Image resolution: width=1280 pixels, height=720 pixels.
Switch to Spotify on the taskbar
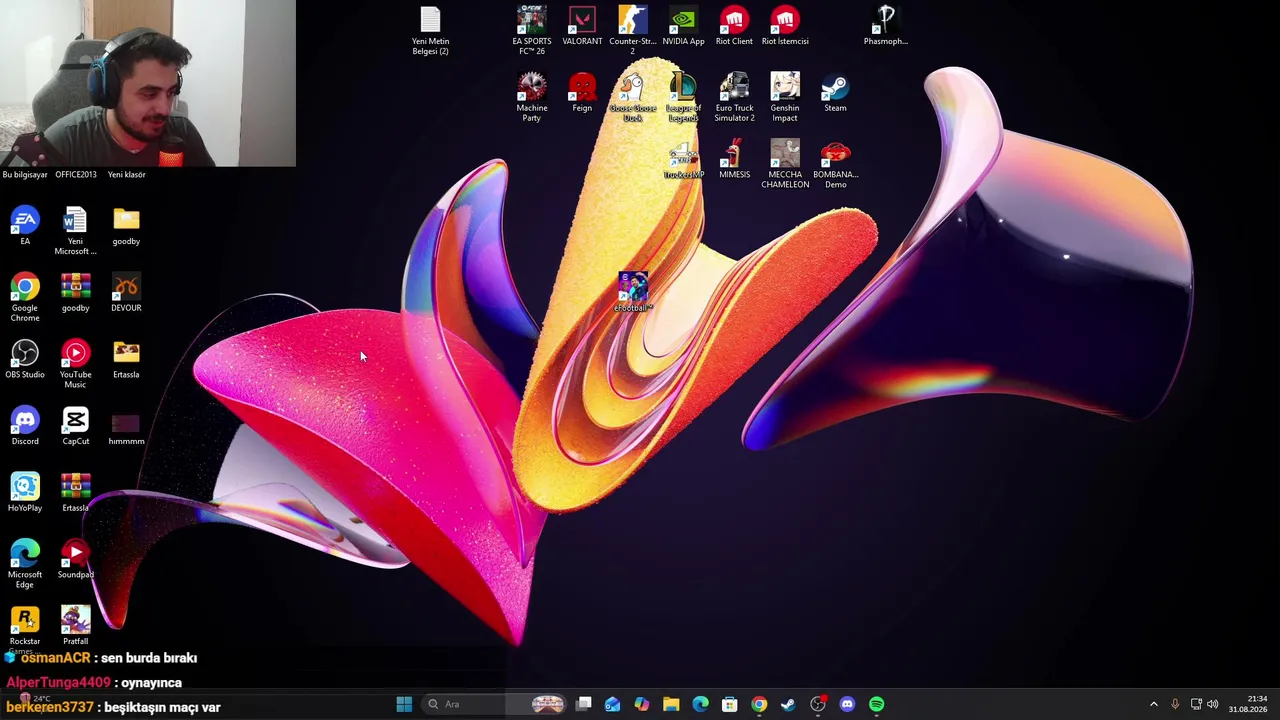[877, 704]
